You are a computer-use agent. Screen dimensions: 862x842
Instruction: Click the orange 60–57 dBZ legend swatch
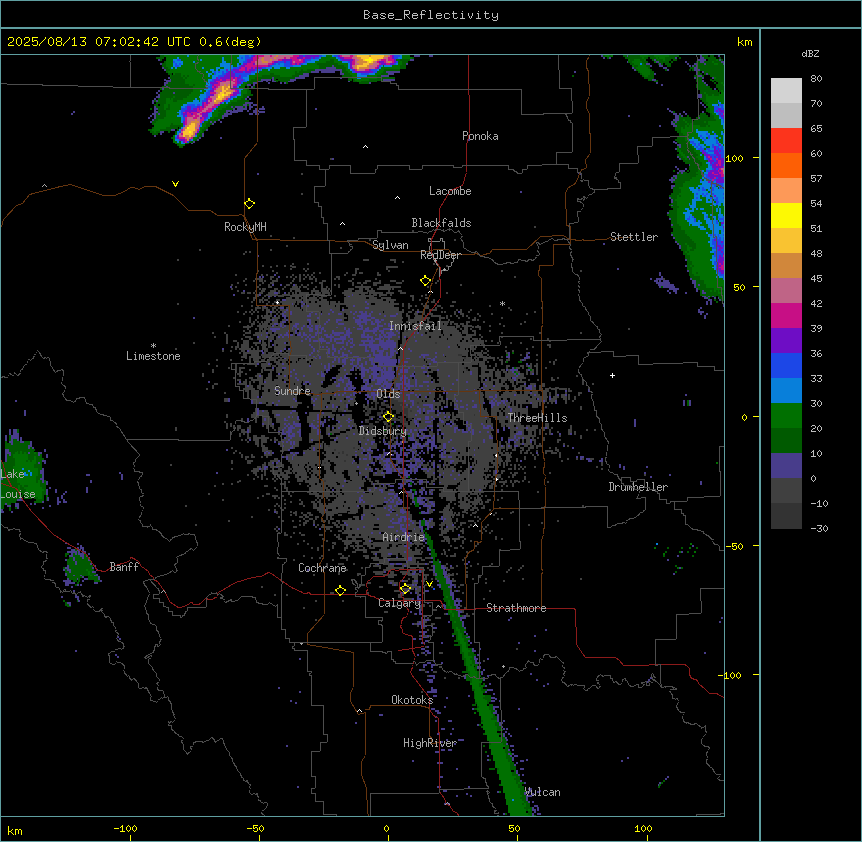[786, 165]
